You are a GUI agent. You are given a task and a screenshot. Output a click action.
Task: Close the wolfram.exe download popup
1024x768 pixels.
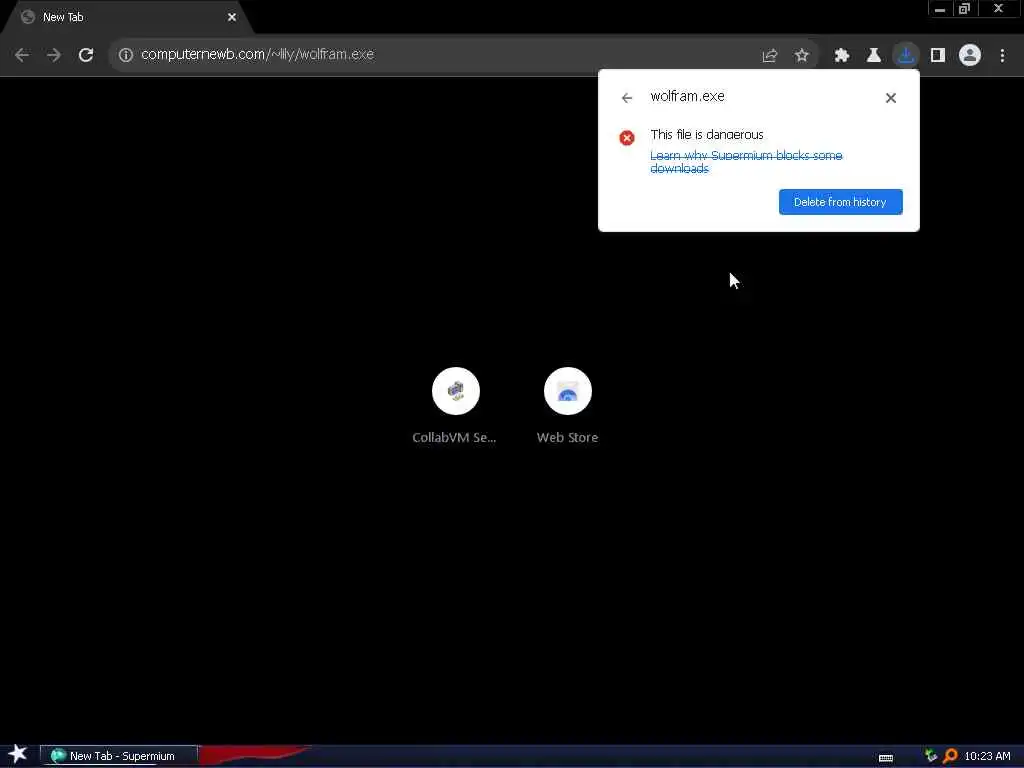pyautogui.click(x=890, y=98)
